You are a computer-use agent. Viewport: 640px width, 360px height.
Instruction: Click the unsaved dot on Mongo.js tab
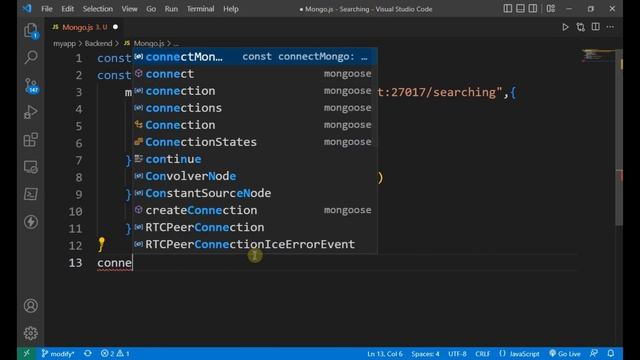pos(116,27)
